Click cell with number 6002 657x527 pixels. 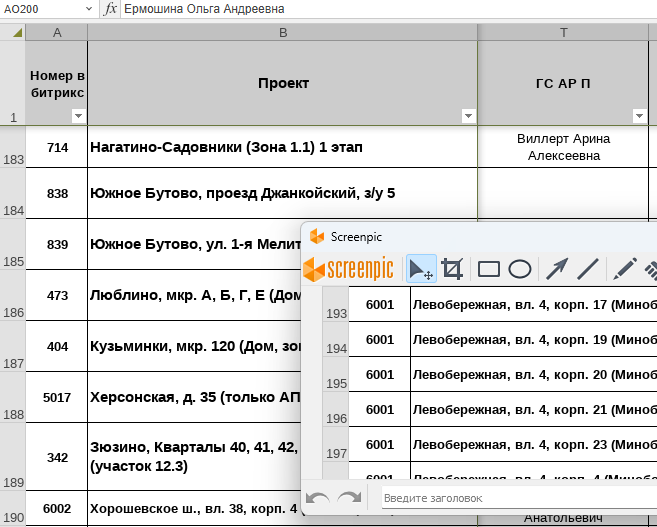coord(57,509)
